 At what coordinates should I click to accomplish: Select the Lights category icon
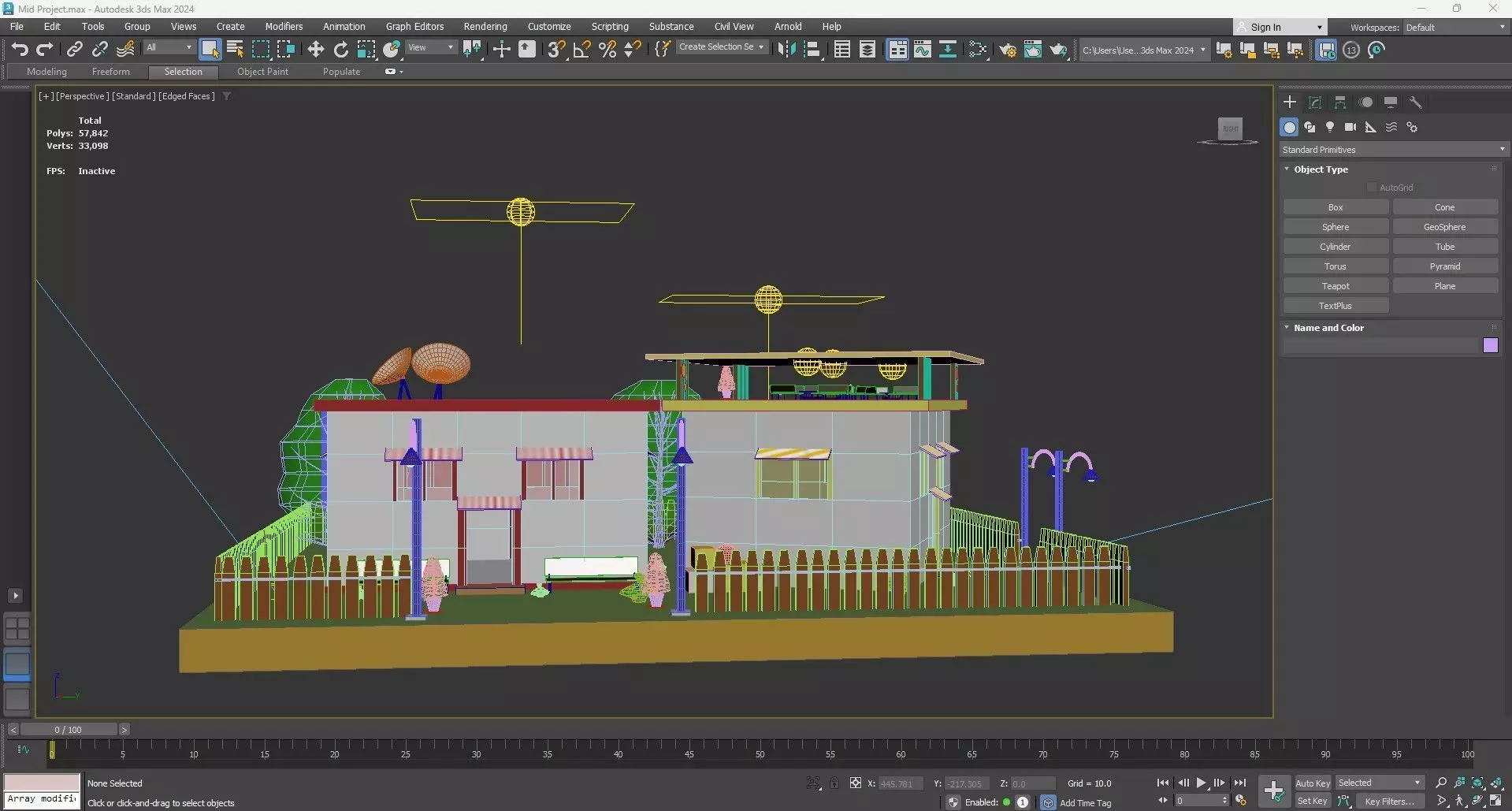pos(1330,127)
